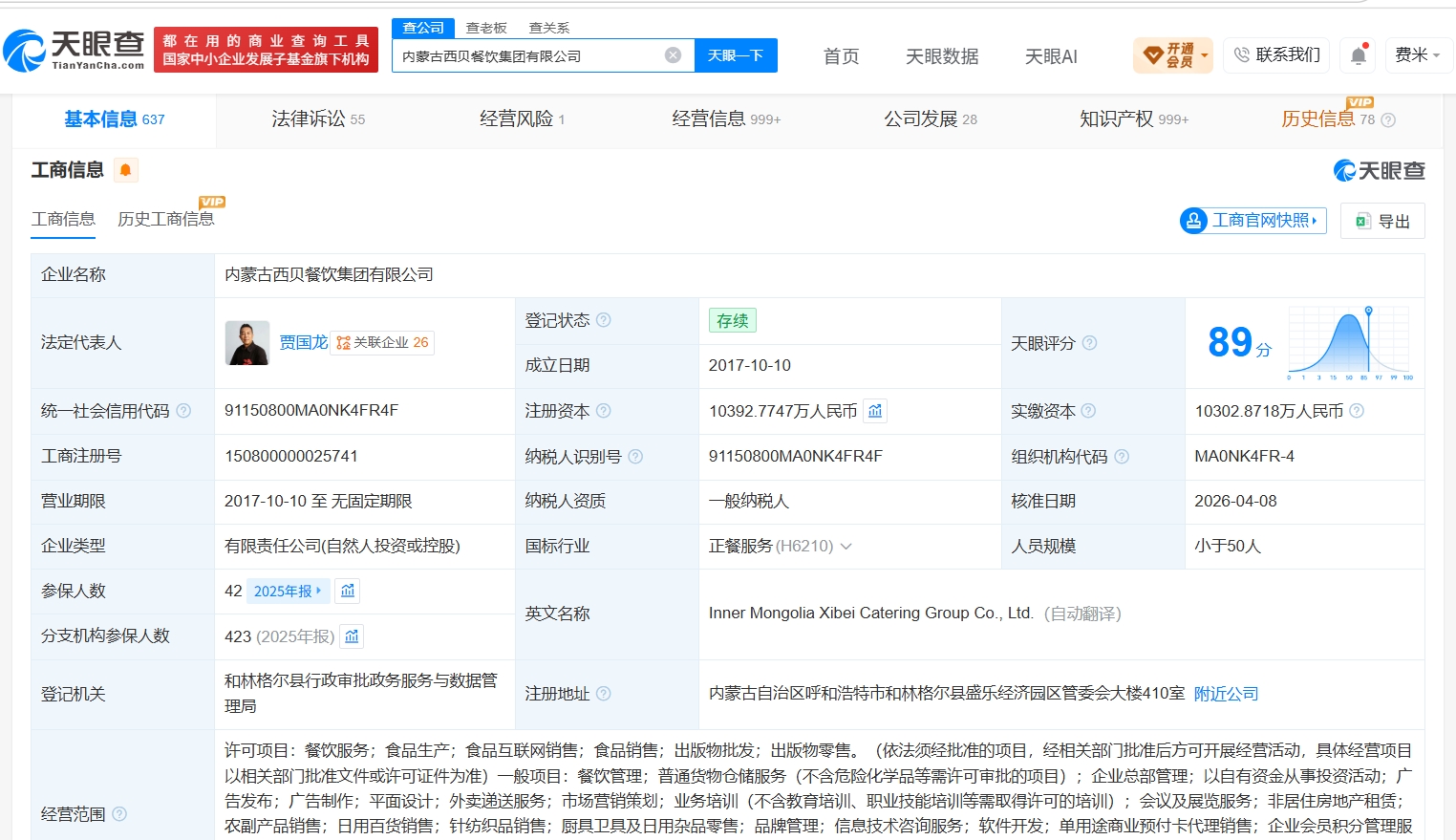Click the red government fund banner

[266, 50]
